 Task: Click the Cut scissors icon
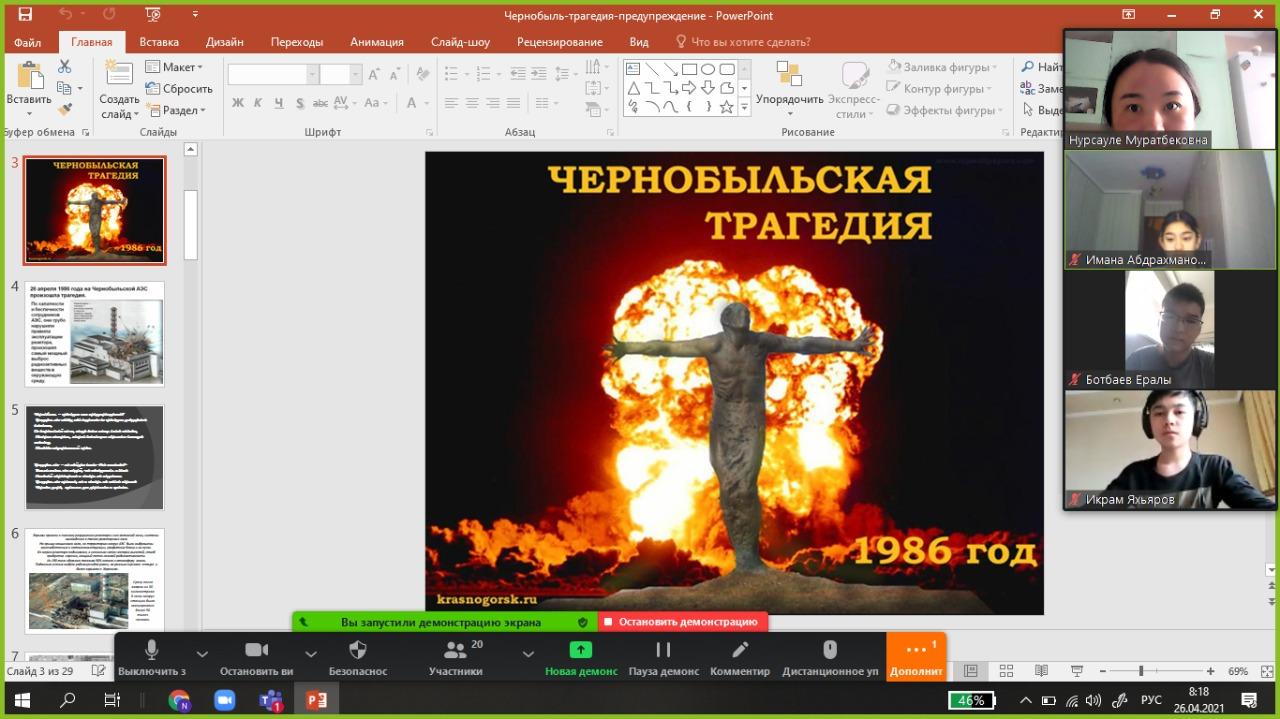point(65,67)
